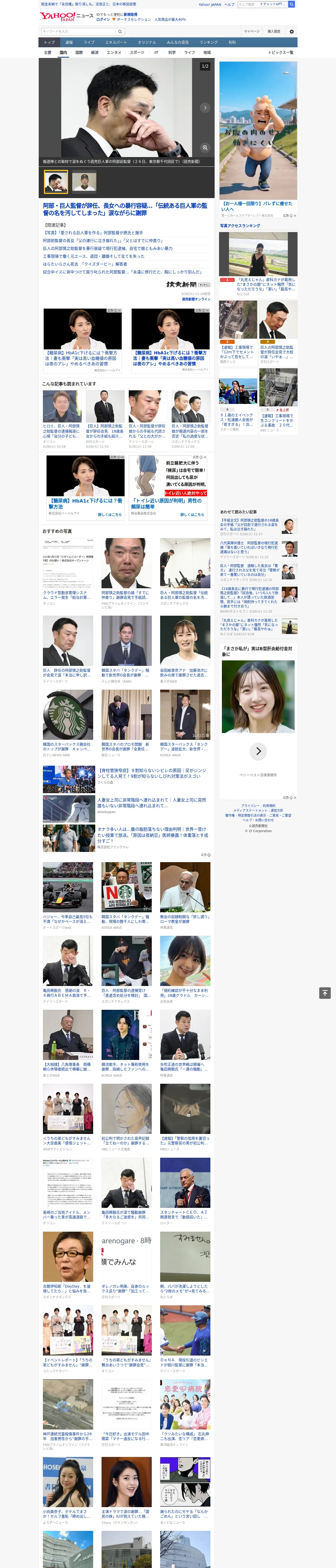This screenshot has height=1568, width=336.
Task: Close the first 糖尿病 HbA1c ad
Action: pyautogui.click(x=120, y=310)
